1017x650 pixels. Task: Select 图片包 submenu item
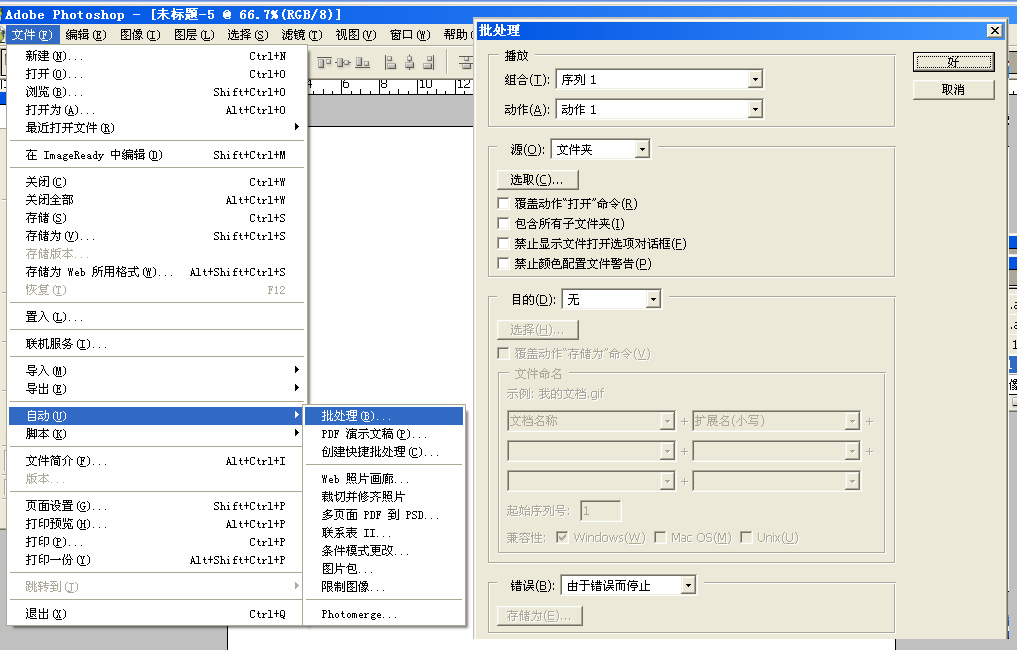tap(384, 569)
